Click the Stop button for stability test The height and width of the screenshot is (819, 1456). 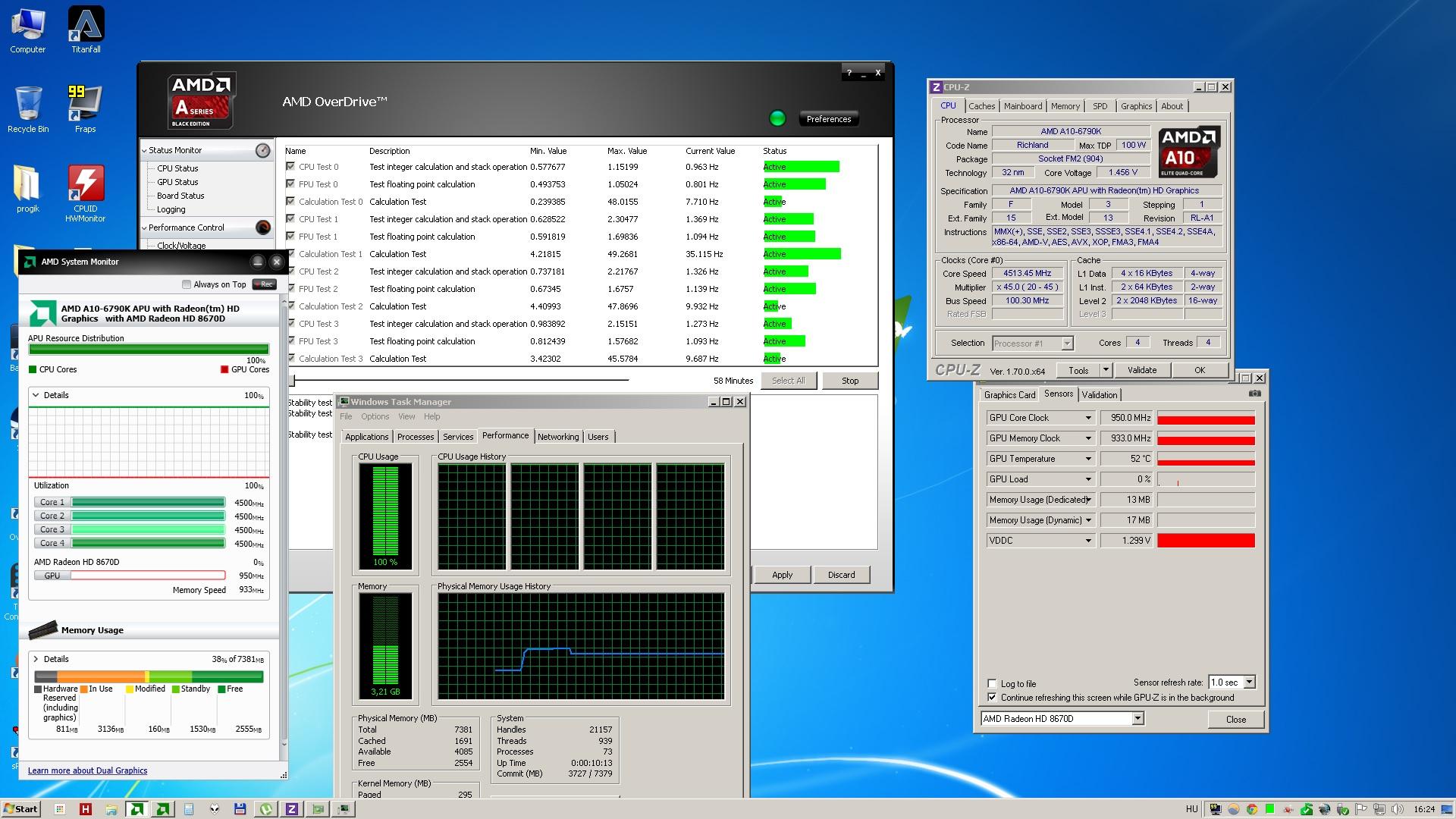850,381
